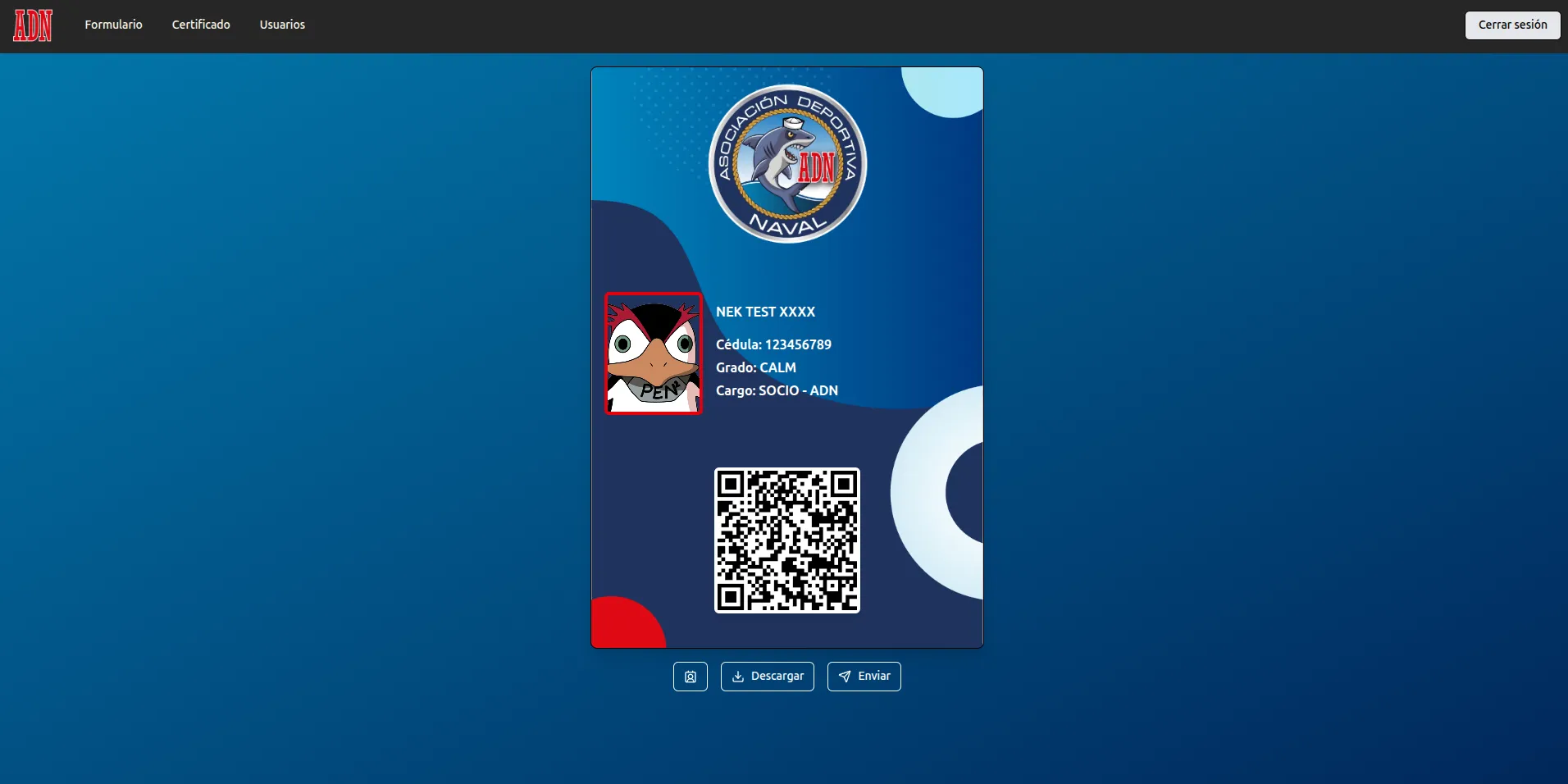The width and height of the screenshot is (1568, 784).
Task: Click the ADN Naval shark emblem on the card
Action: coord(786,163)
